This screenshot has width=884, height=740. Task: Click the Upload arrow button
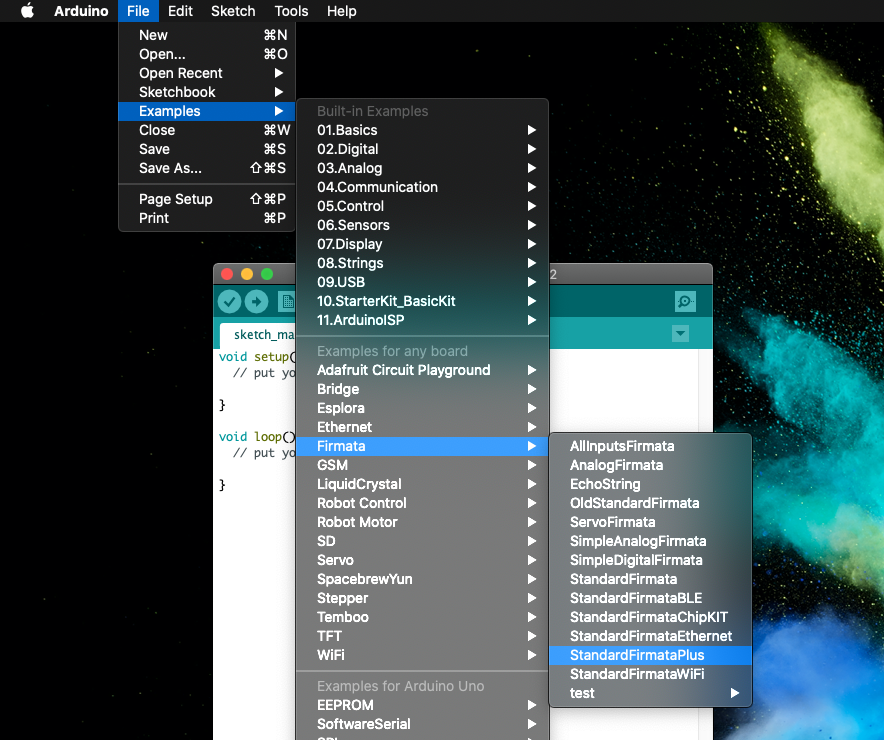[x=257, y=301]
